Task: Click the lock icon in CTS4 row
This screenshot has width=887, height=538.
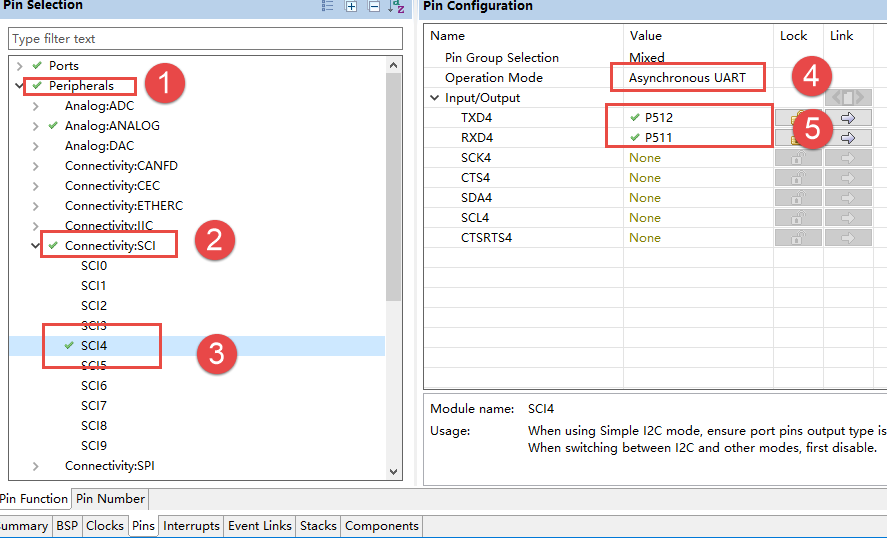Action: (x=798, y=178)
